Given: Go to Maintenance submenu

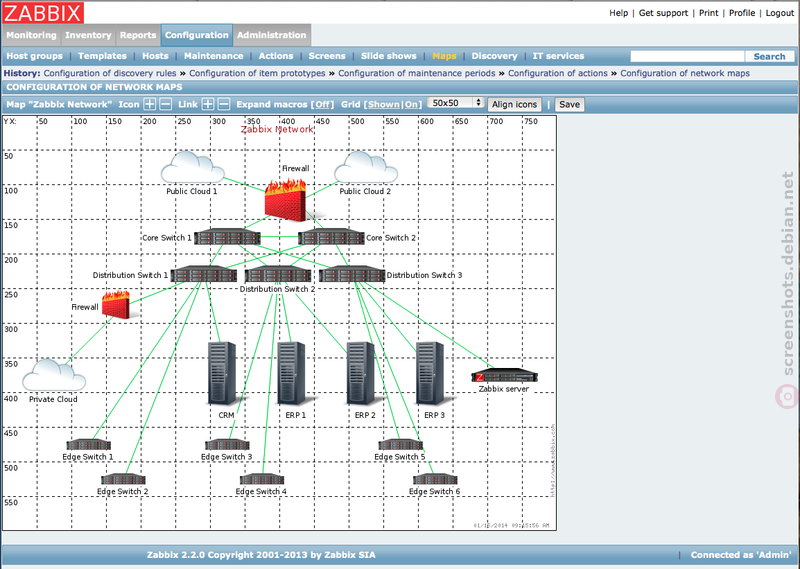Looking at the screenshot, I should click(213, 56).
